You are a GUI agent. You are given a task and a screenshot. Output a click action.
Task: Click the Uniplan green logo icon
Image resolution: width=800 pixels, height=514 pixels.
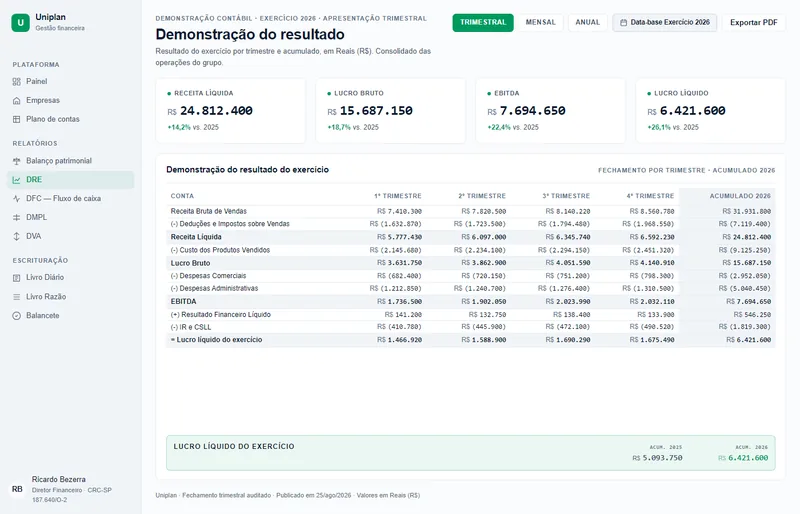point(20,22)
